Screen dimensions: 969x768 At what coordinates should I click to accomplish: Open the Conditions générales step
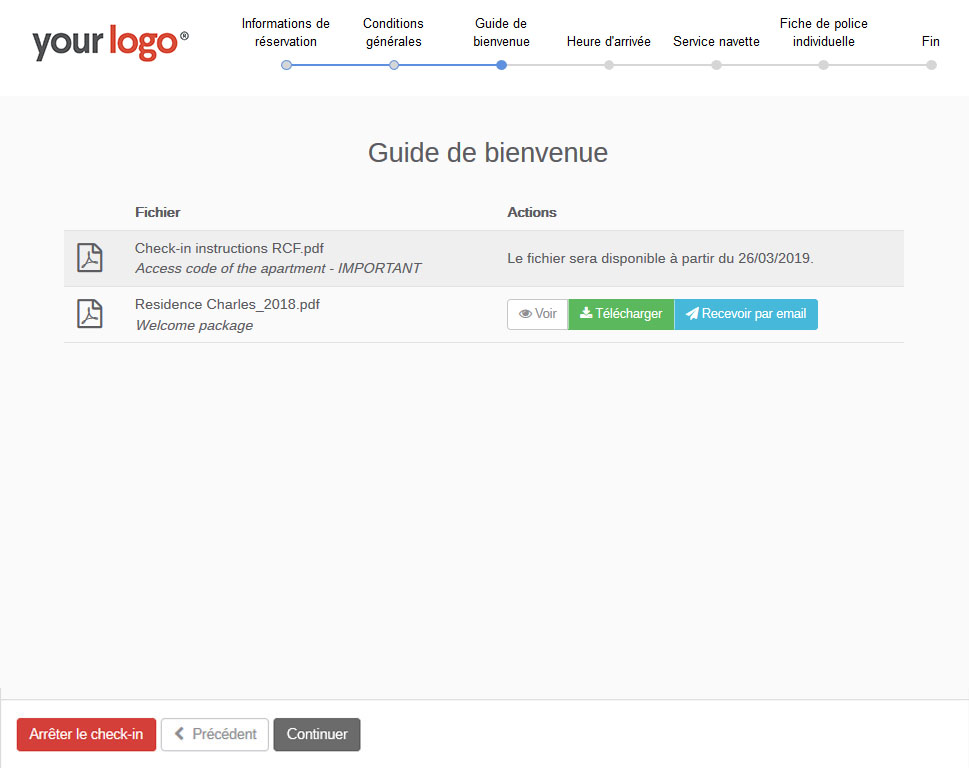[x=393, y=32]
